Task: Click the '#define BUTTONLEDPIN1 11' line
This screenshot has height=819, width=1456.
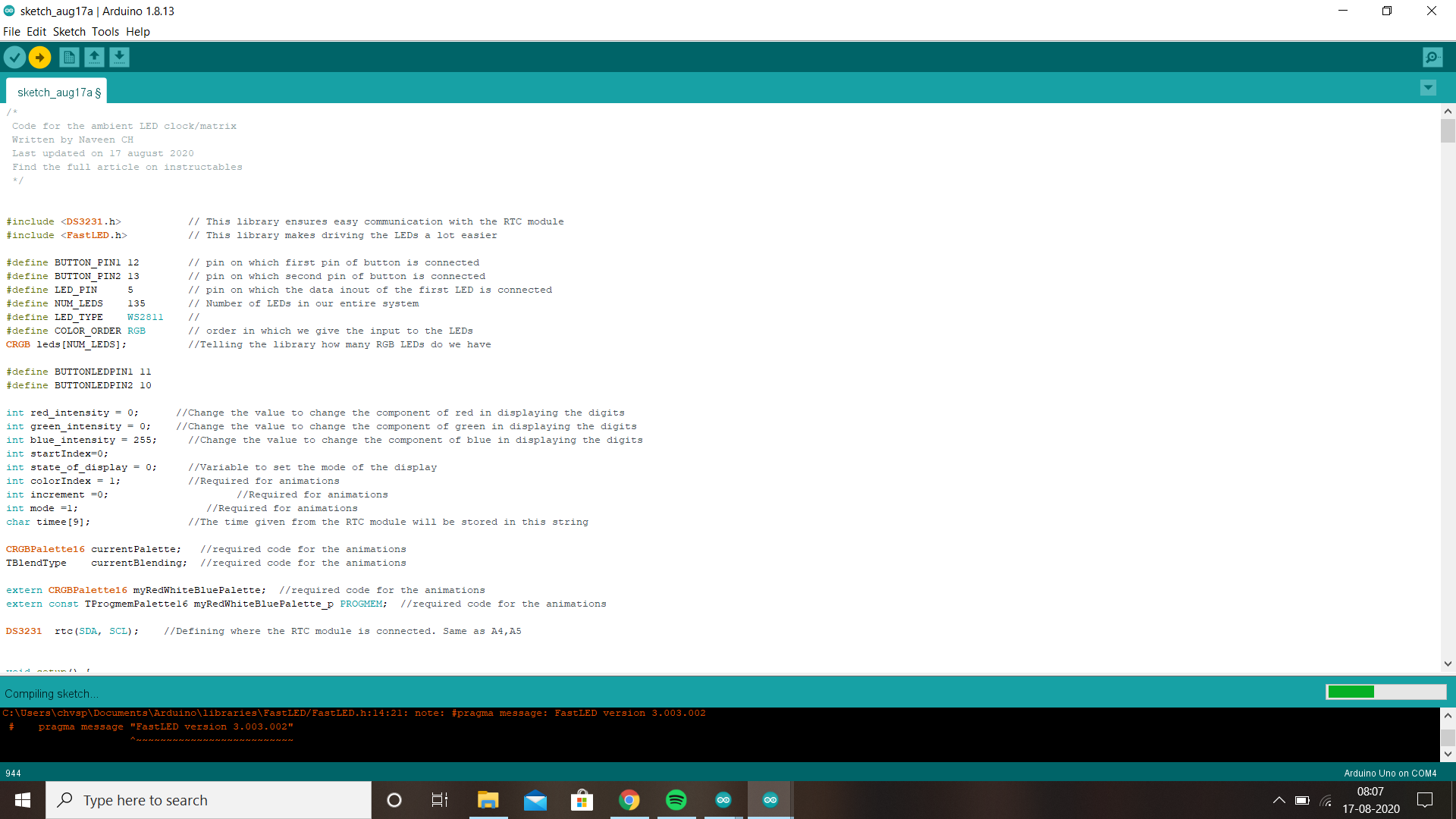Action: point(79,372)
